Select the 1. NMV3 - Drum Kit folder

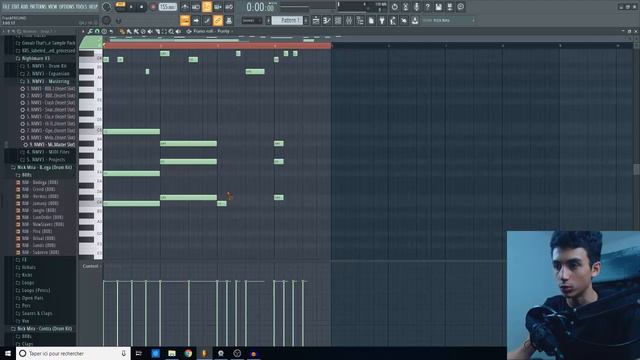click(x=47, y=66)
